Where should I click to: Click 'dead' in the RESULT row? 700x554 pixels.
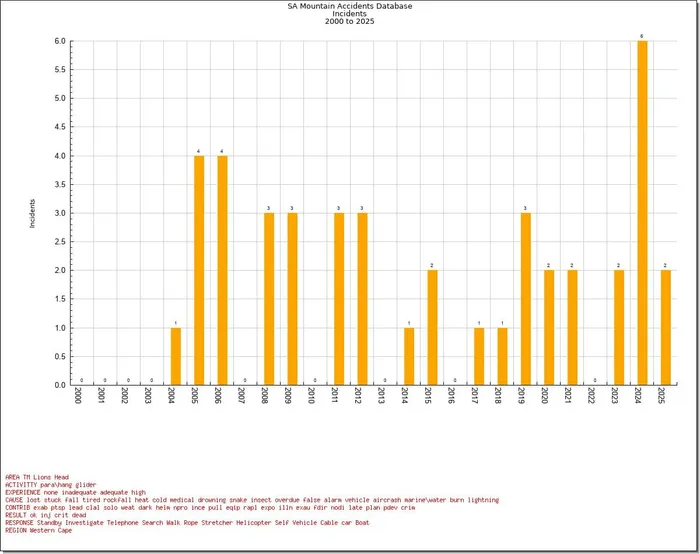79,515
